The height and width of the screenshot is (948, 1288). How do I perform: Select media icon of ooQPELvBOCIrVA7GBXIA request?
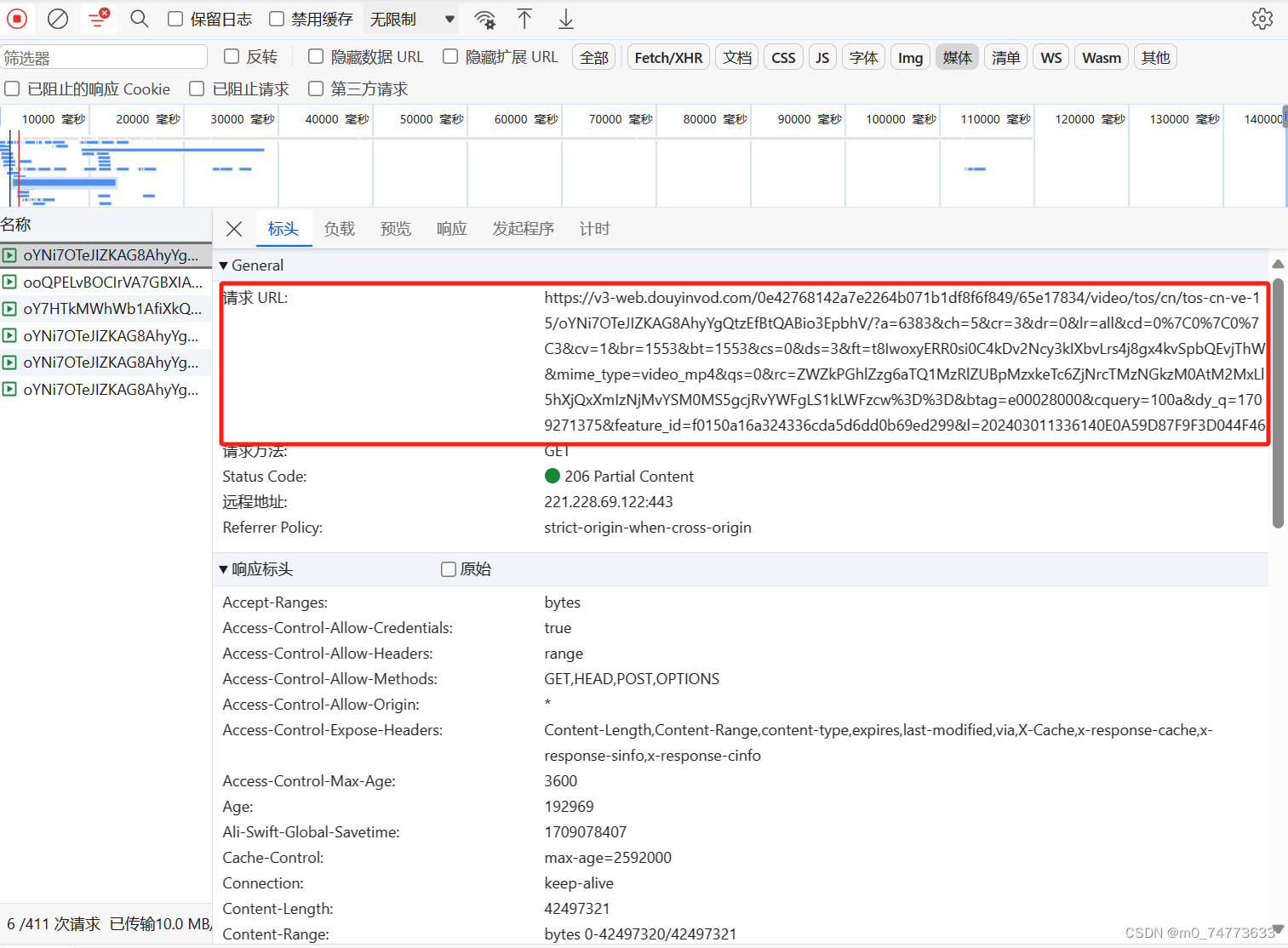coord(9,282)
